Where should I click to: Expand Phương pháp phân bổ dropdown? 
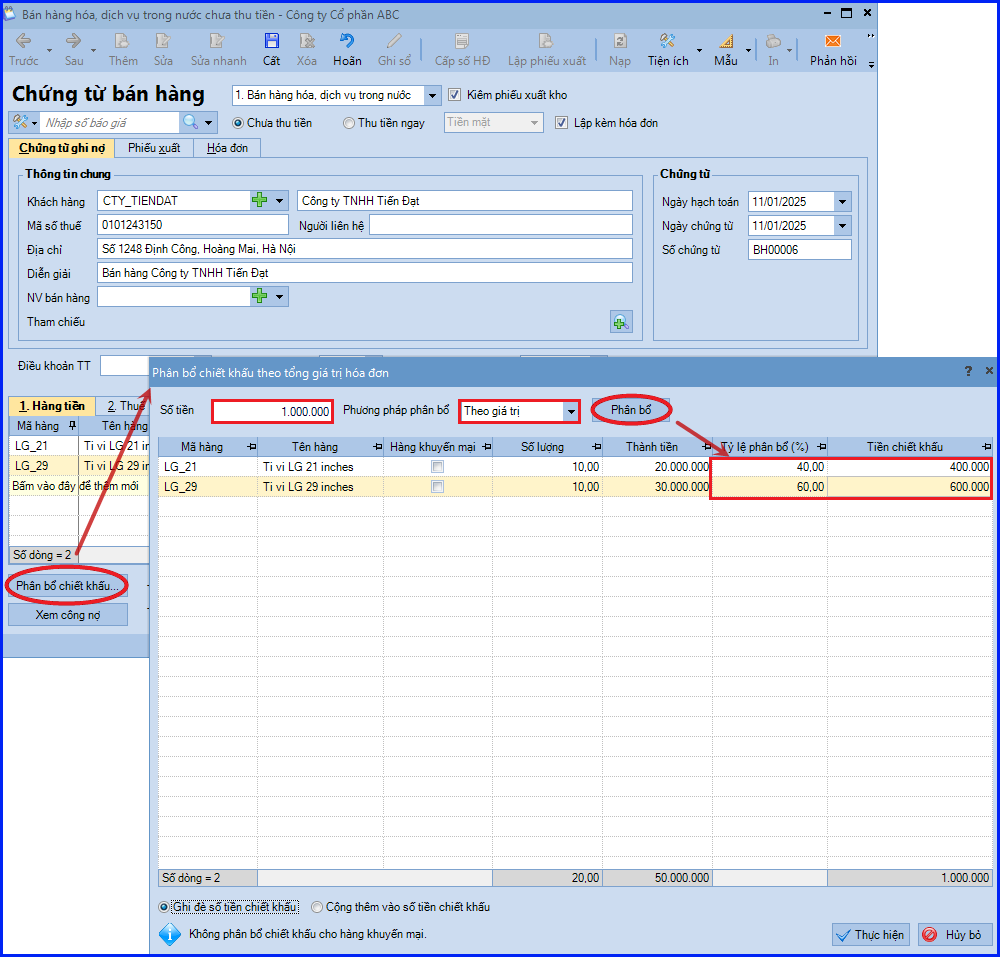tap(571, 411)
